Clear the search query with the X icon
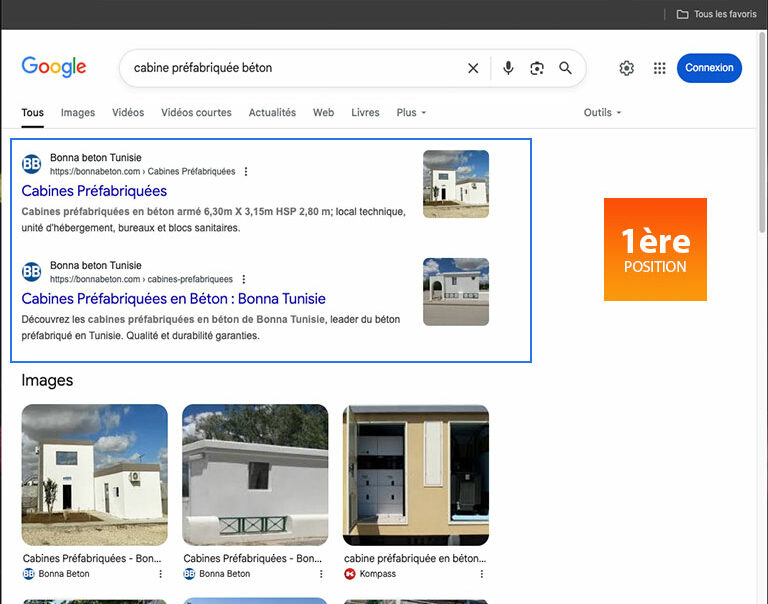This screenshot has height=604, width=768. [473, 68]
